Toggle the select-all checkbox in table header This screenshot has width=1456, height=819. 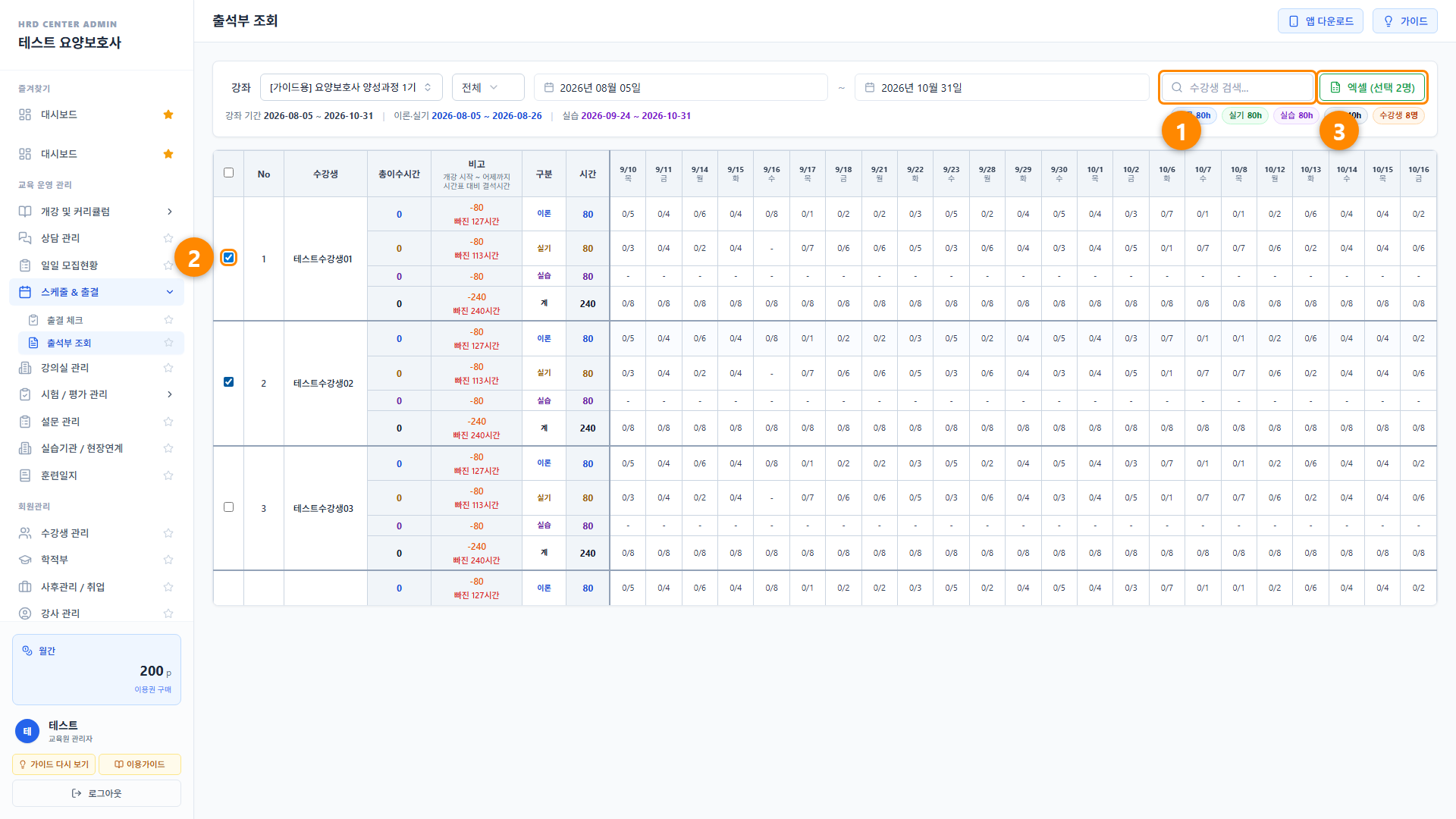point(228,173)
